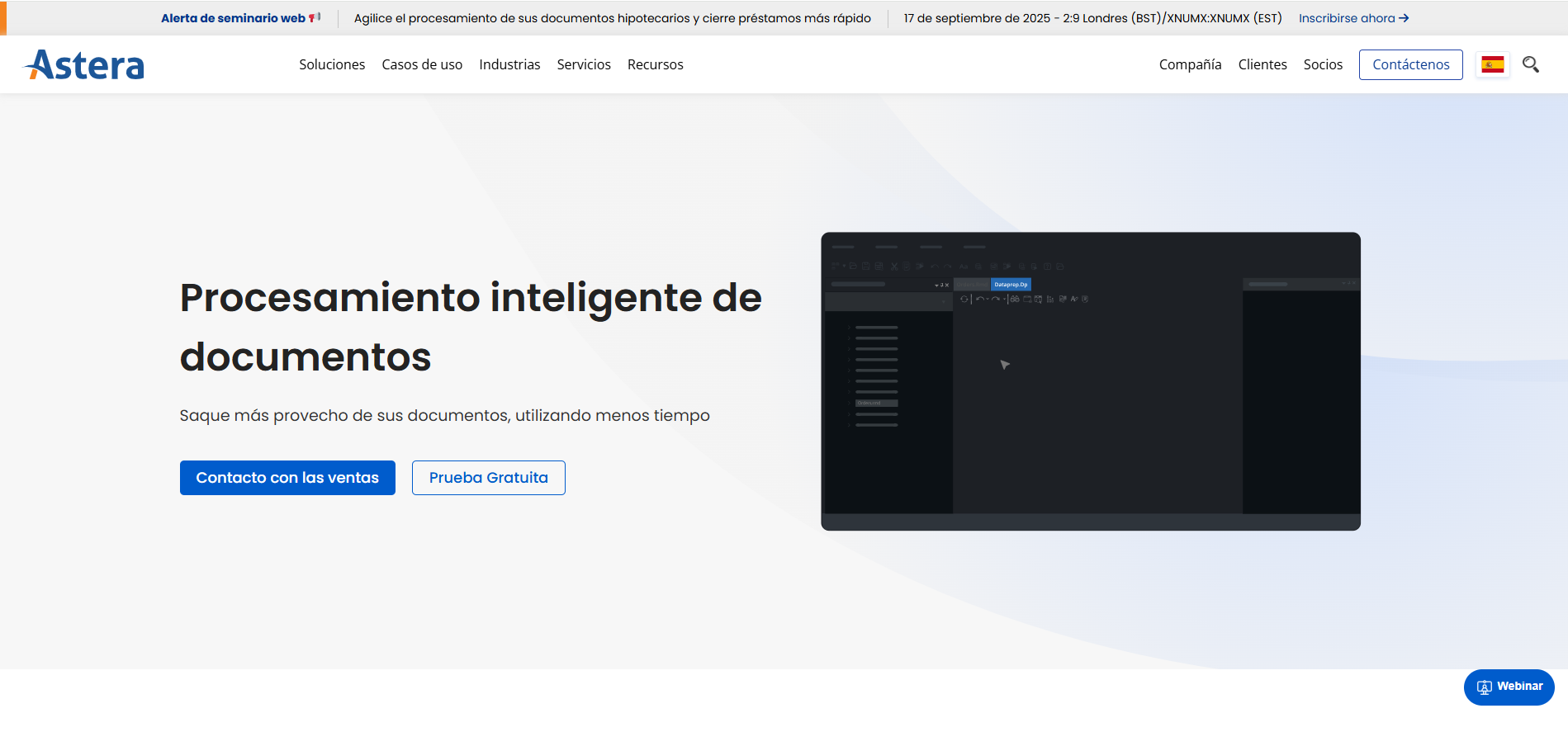Click the Procesamiento inteligente de documentos heading
1568x732 pixels.
(471, 327)
